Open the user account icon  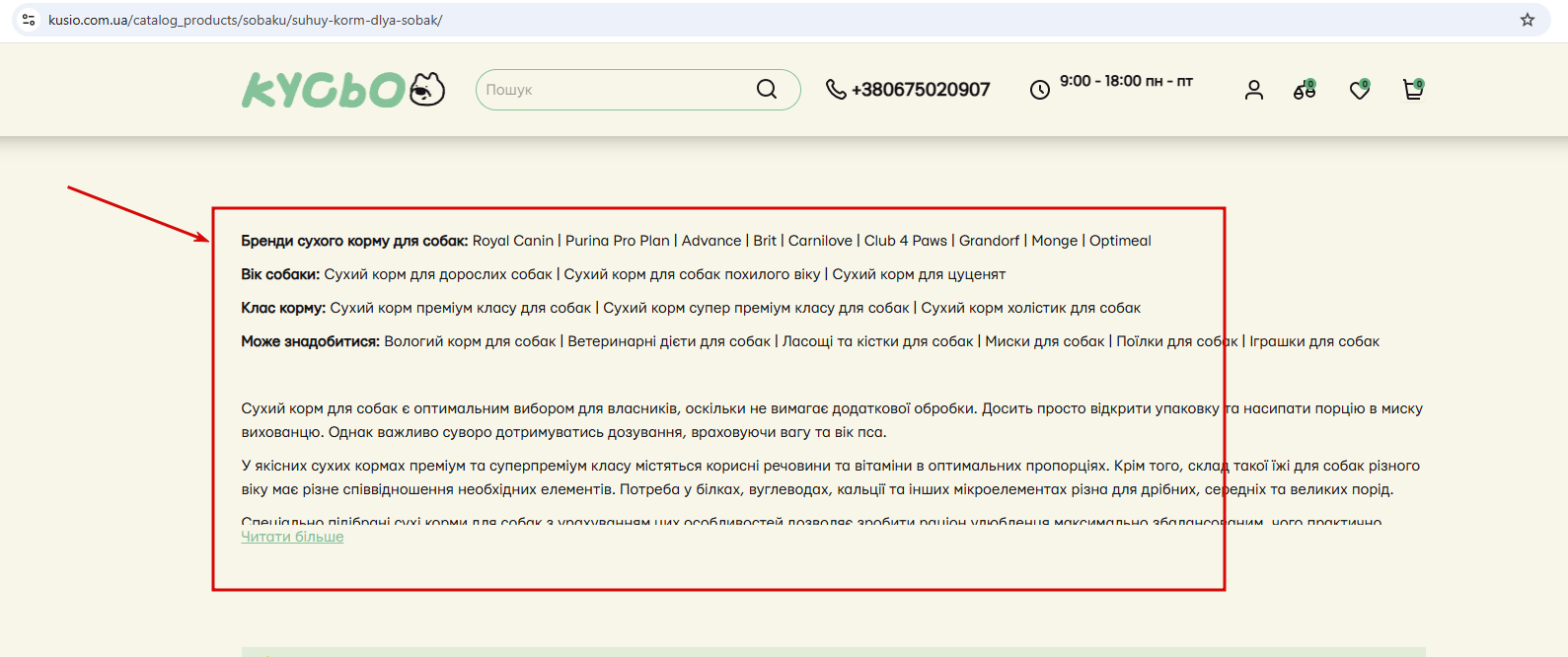(x=1254, y=90)
